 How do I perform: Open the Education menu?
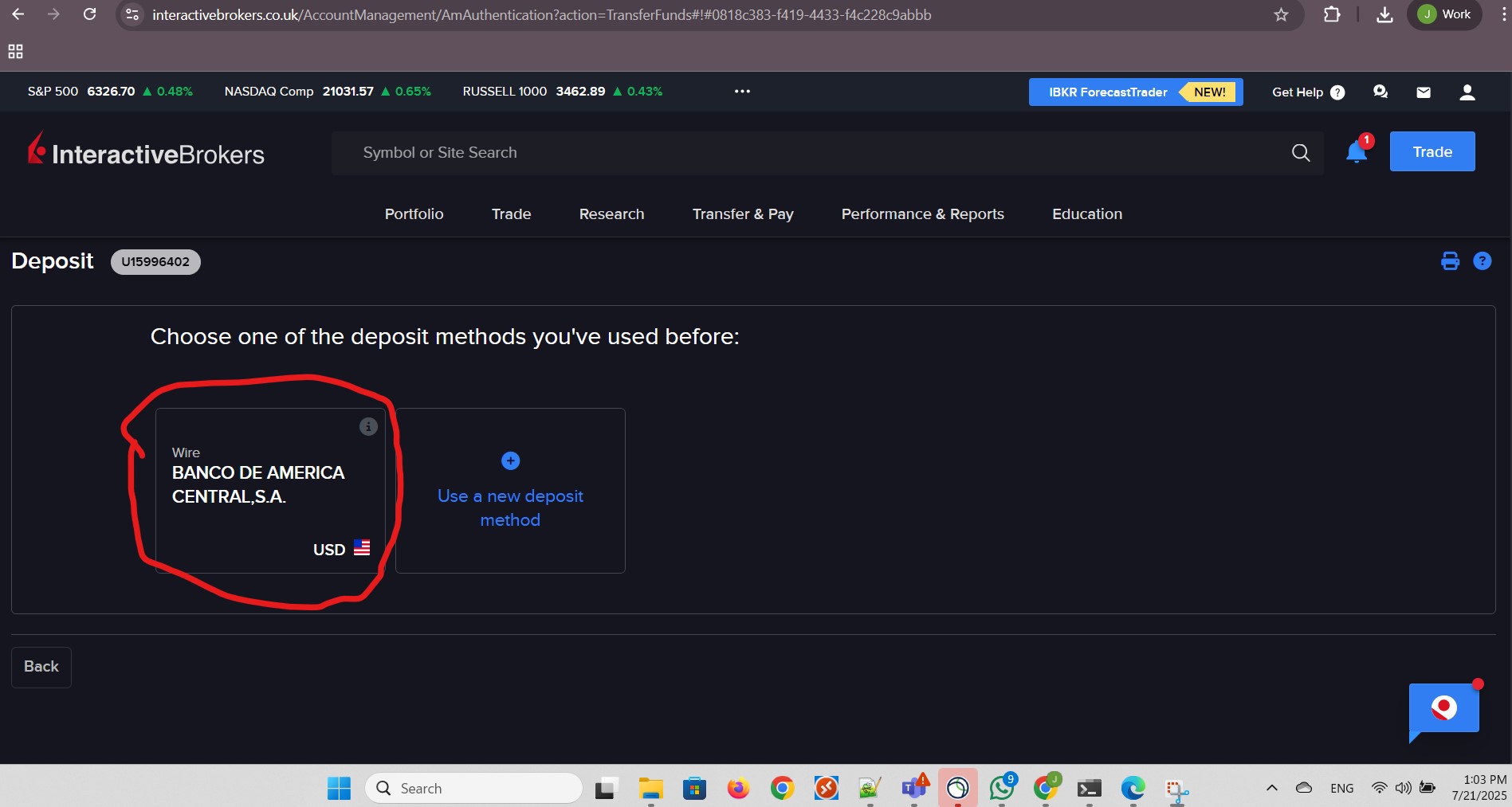1087,214
